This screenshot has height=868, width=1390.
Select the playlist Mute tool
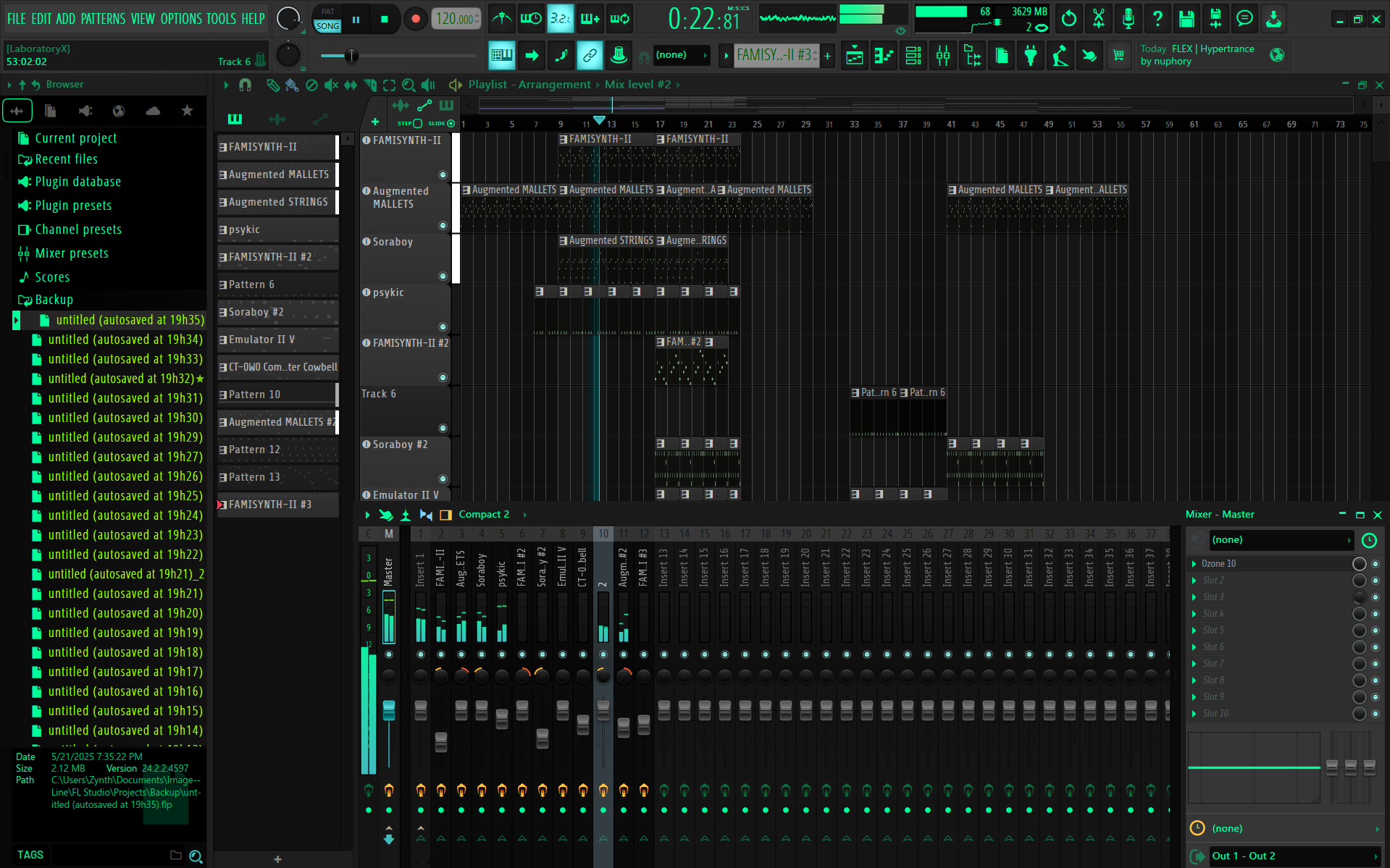point(331,85)
